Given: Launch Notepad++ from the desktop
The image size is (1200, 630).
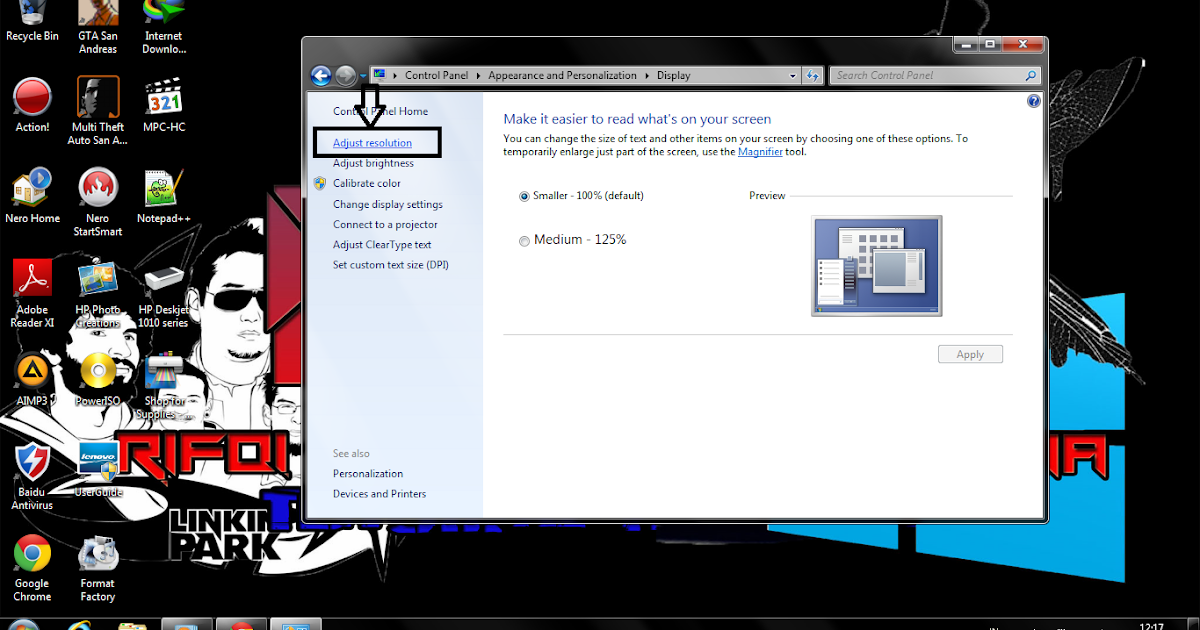Looking at the screenshot, I should coord(164,196).
